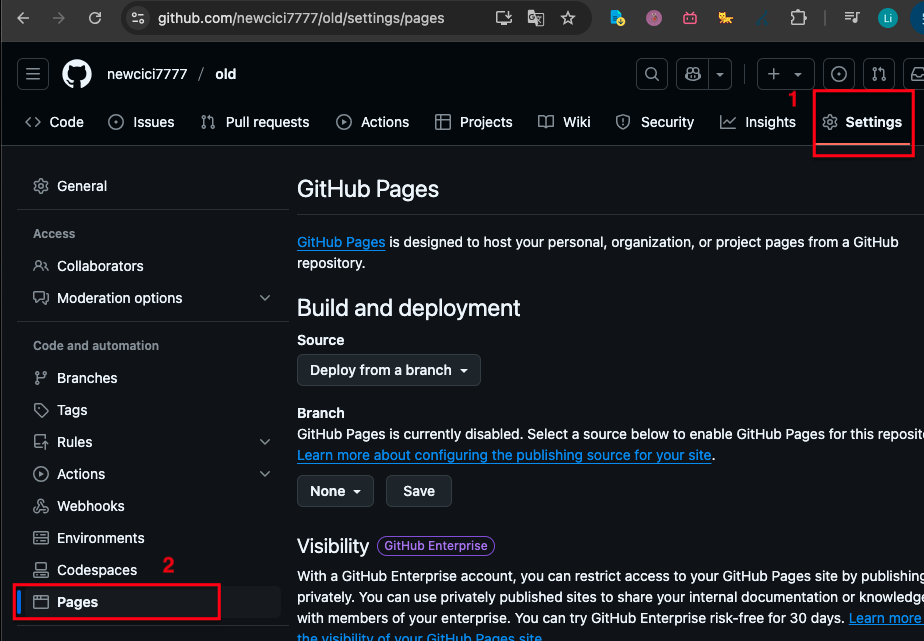Viewport: 924px width, 641px height.
Task: View your pull requests via header icon
Action: pyautogui.click(x=879, y=74)
